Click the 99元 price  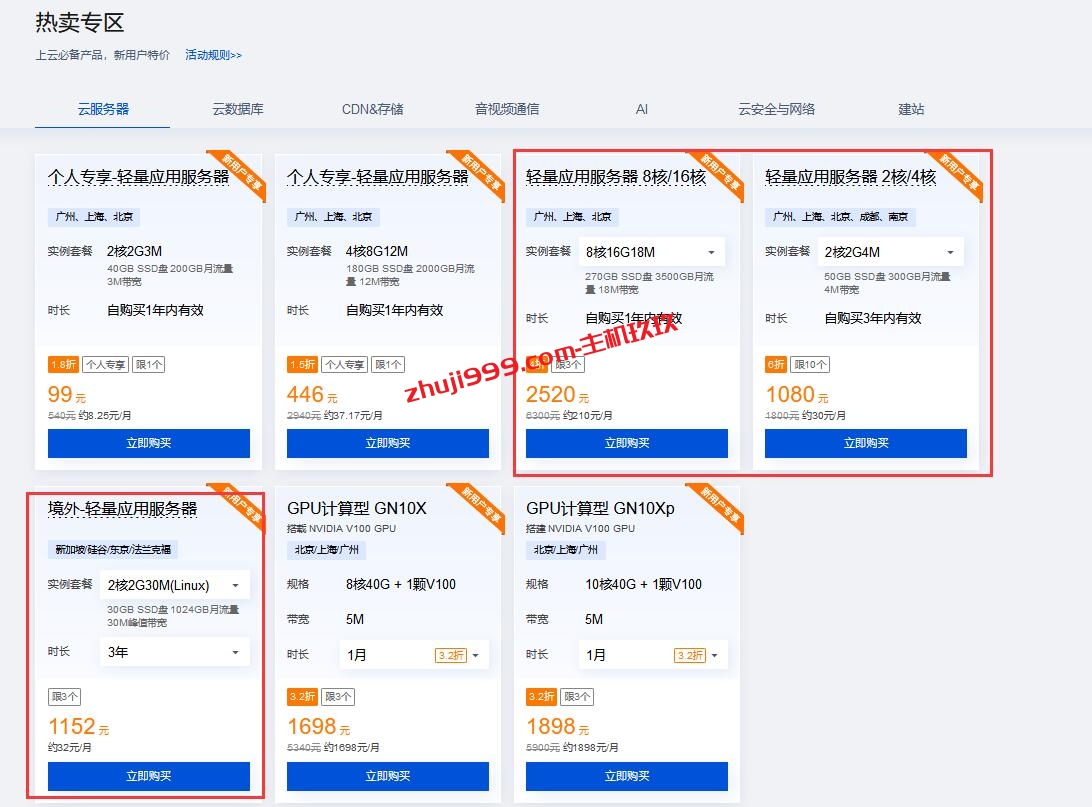[x=67, y=395]
